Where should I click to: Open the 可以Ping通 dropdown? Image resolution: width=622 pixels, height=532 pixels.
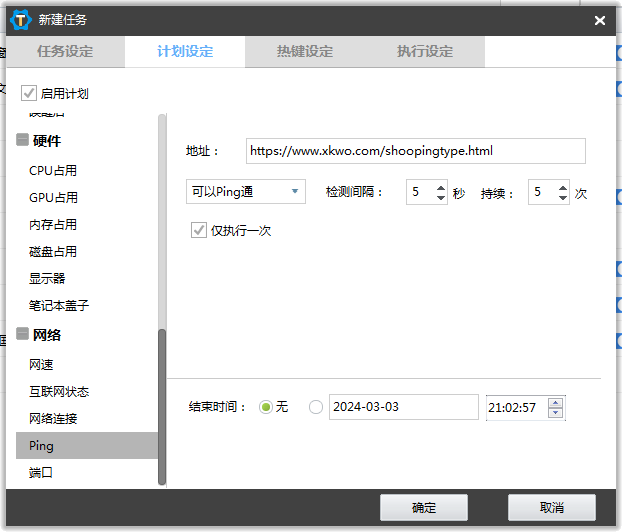[x=246, y=192]
